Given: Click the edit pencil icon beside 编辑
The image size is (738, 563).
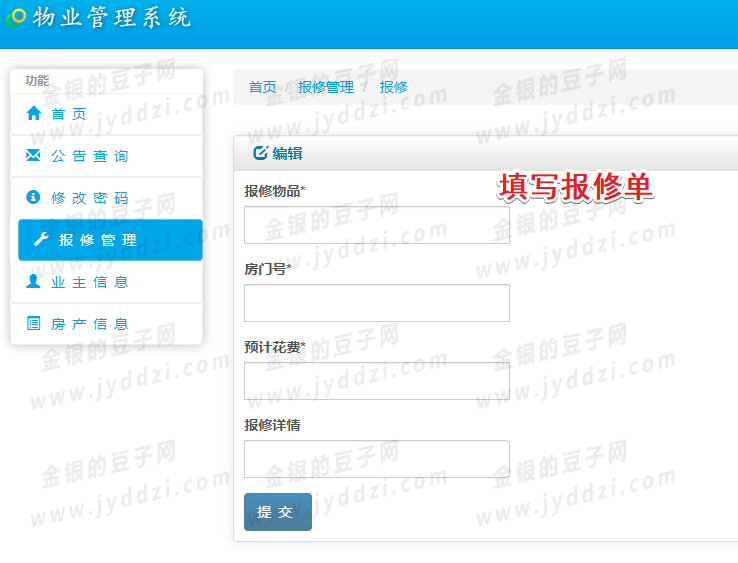Looking at the screenshot, I should 260,153.
